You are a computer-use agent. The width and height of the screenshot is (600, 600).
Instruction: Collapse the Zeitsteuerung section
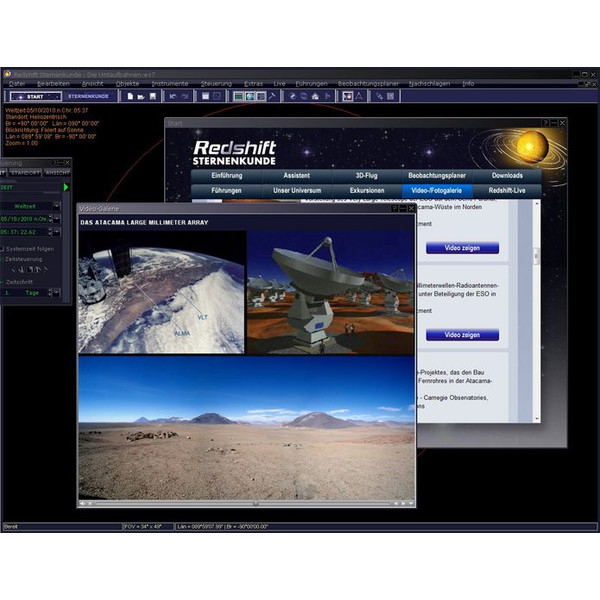click(x=2, y=259)
